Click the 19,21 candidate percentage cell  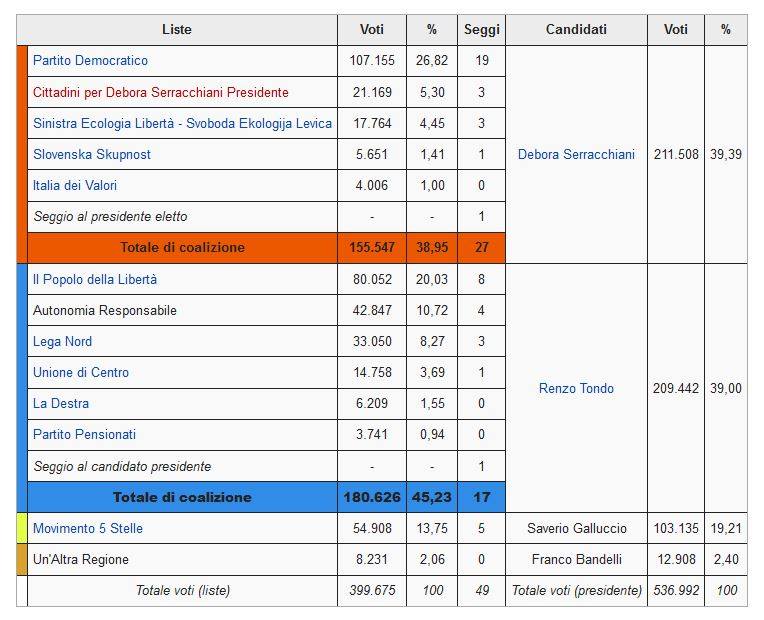pos(726,528)
